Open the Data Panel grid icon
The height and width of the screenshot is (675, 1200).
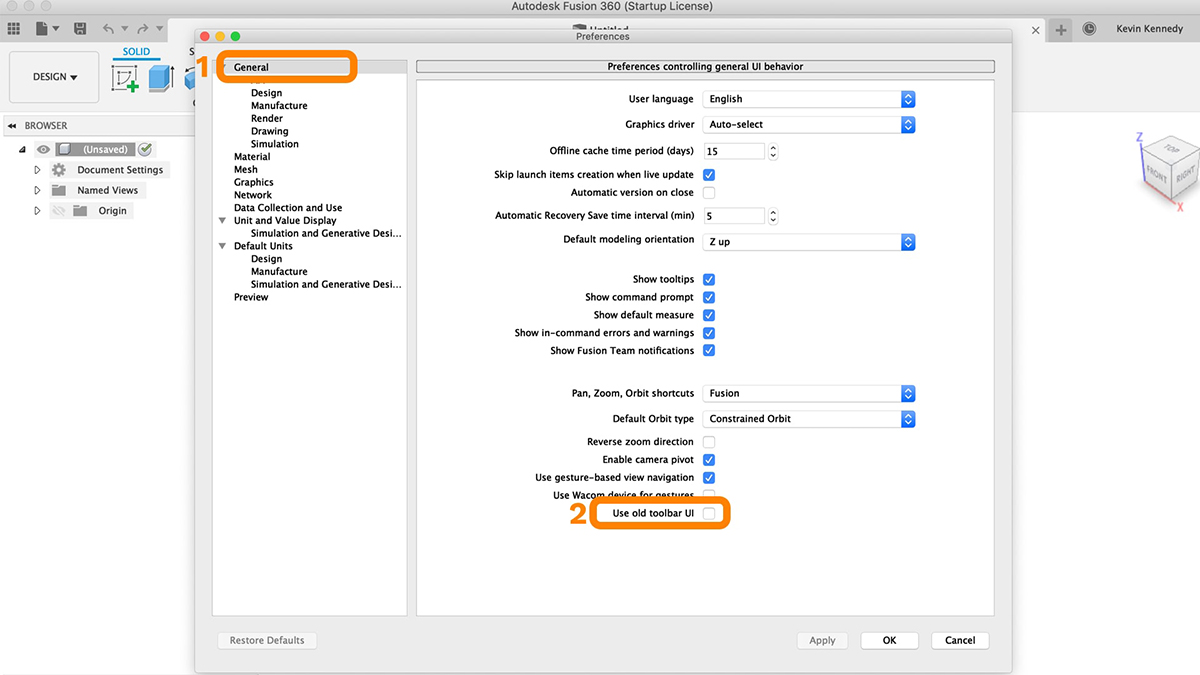point(14,30)
